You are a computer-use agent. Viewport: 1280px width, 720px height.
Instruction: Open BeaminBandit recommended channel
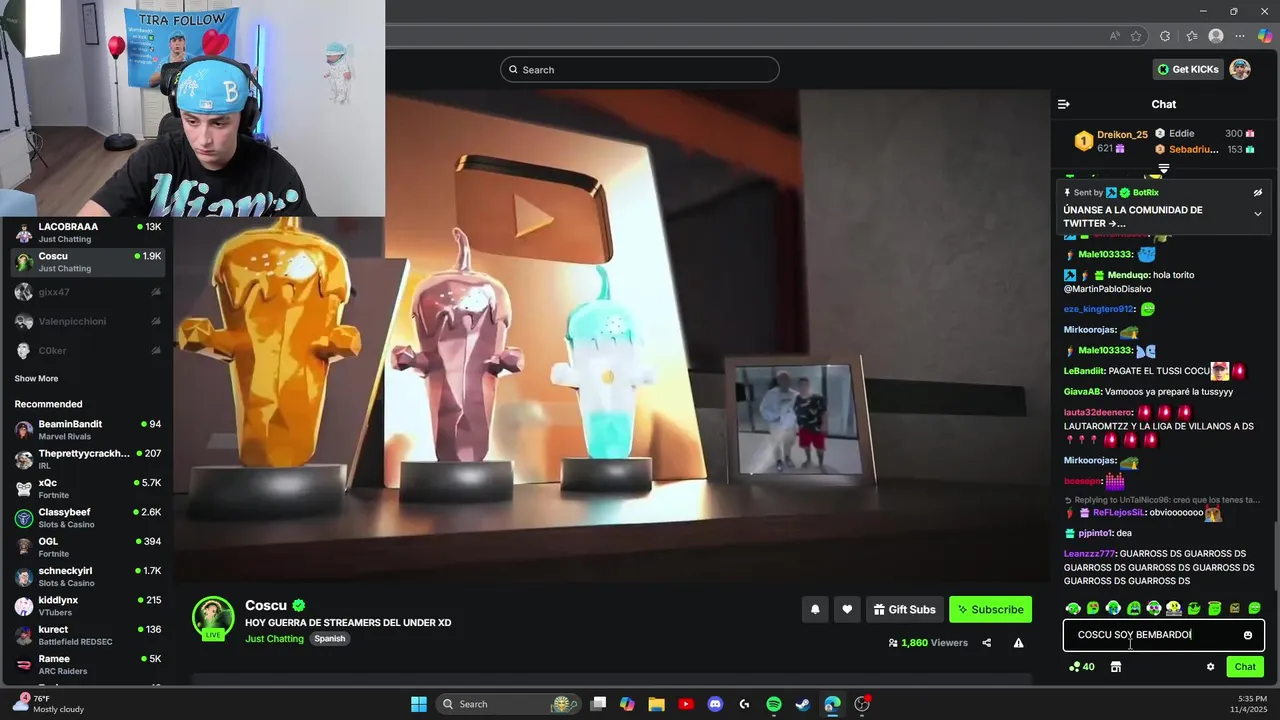click(x=88, y=430)
